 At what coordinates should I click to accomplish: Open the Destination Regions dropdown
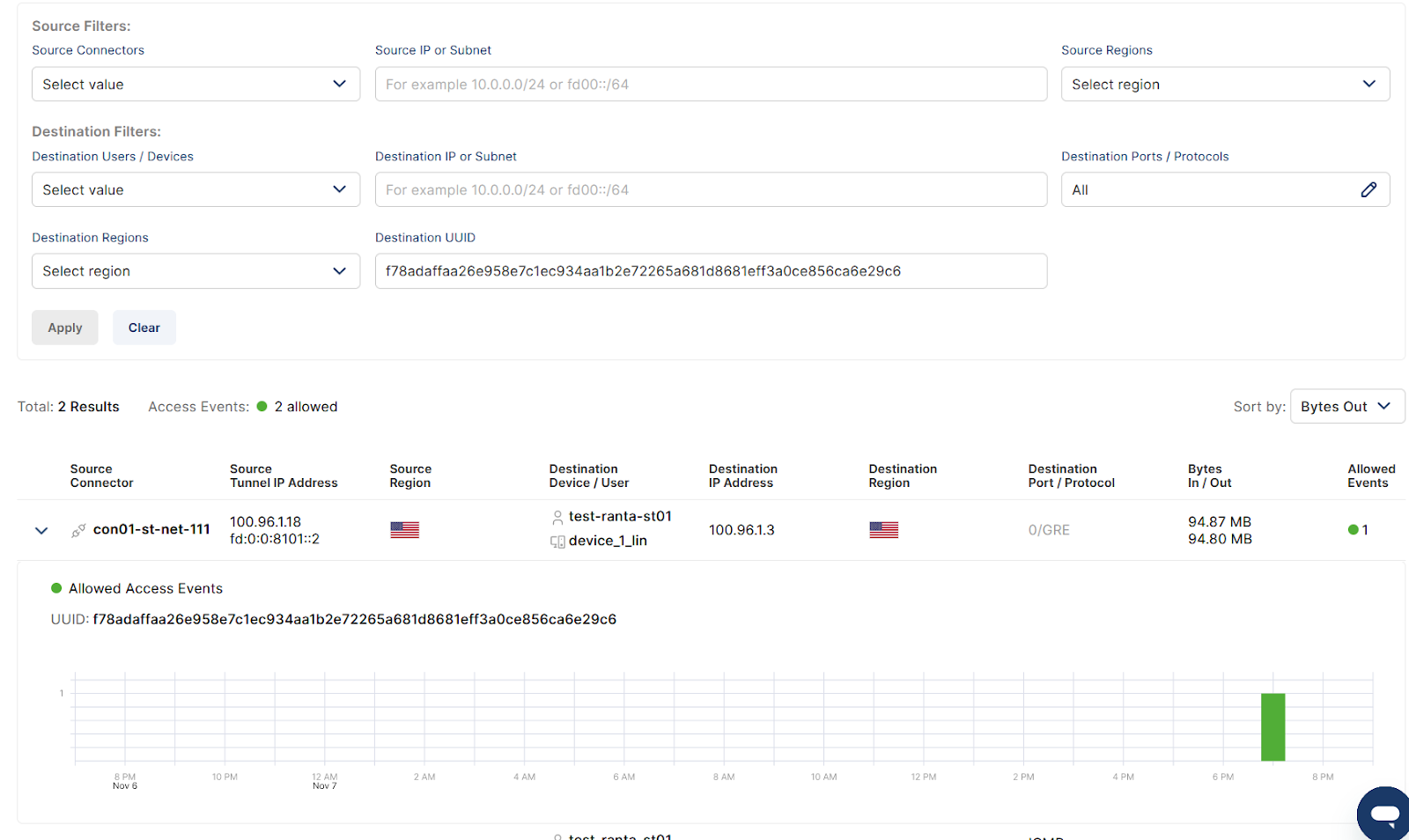195,271
